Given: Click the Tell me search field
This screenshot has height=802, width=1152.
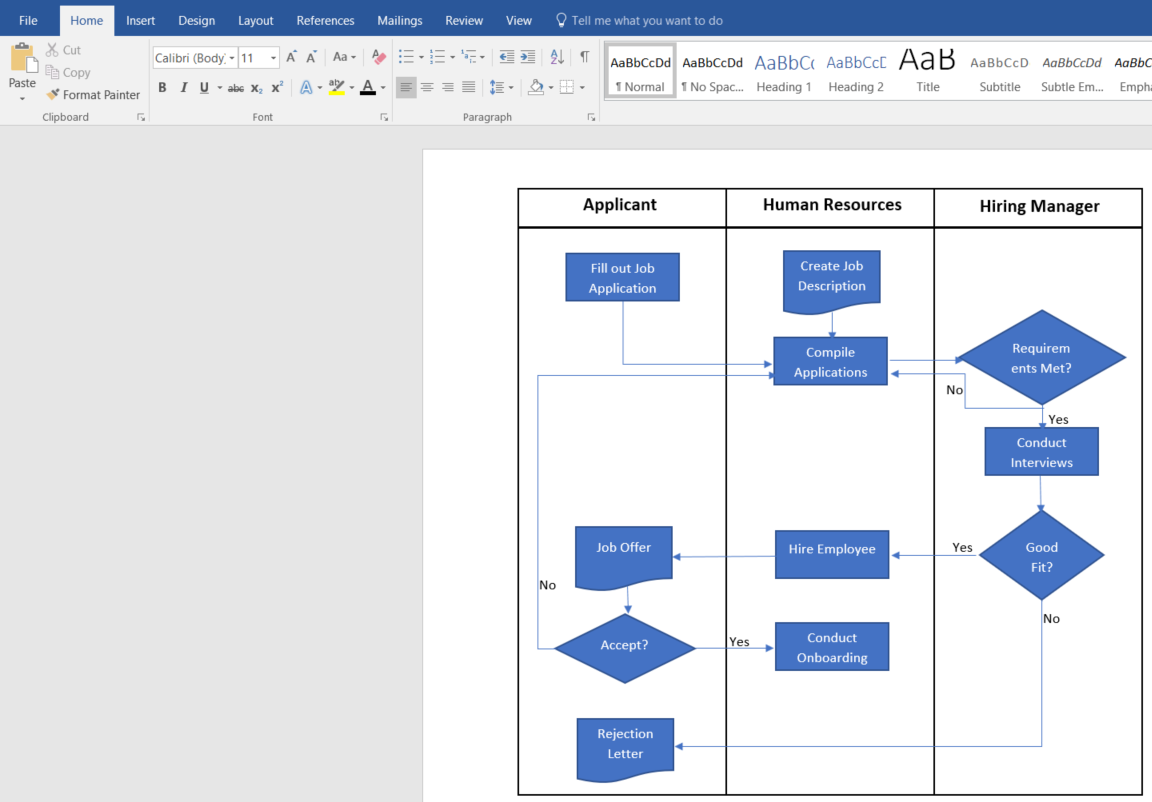Looking at the screenshot, I should pos(646,20).
